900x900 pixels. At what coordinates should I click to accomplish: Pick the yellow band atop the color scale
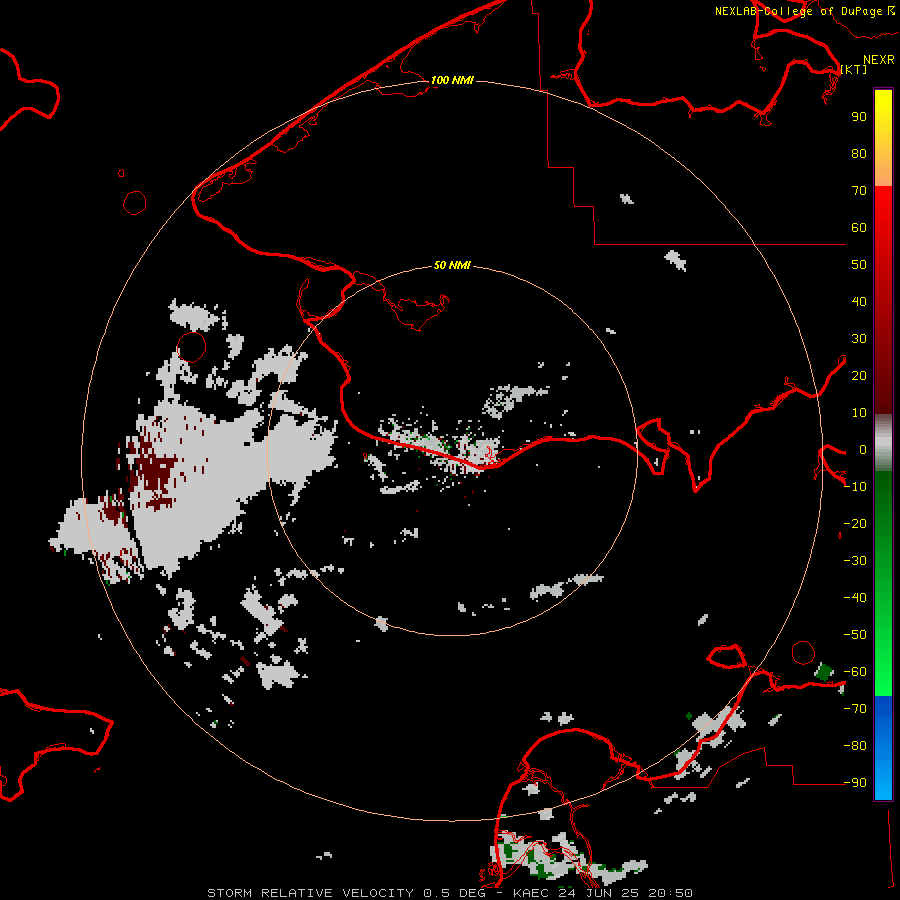click(883, 109)
